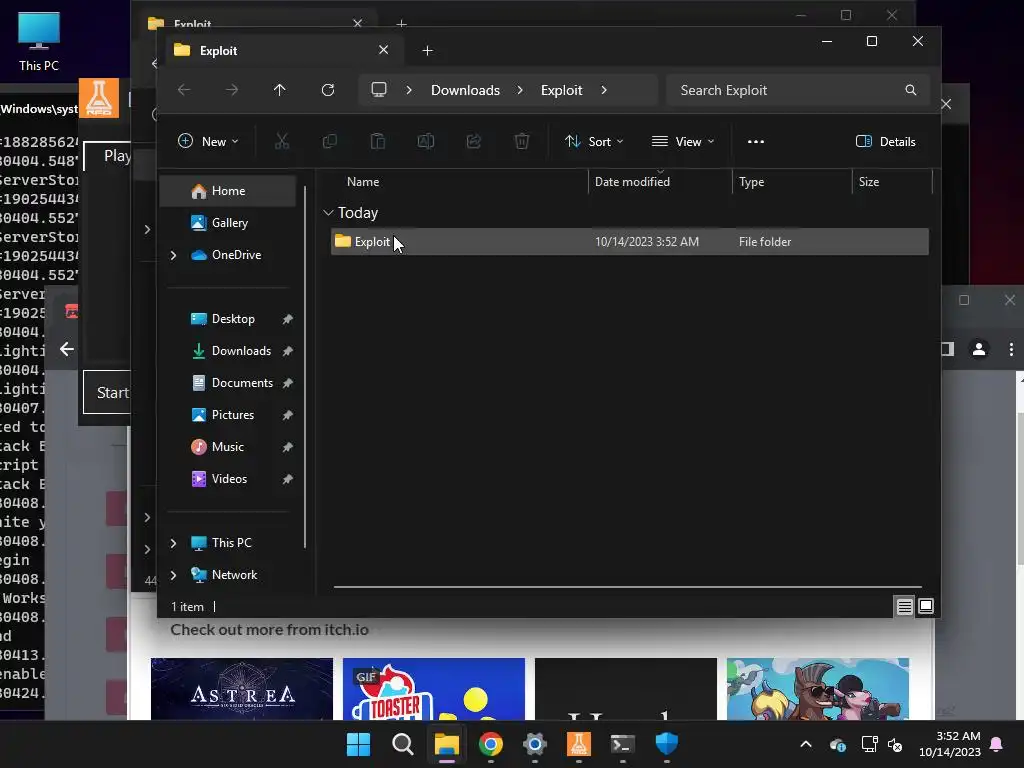Click the Rename toolbar icon
This screenshot has width=1024, height=768.
[426, 141]
